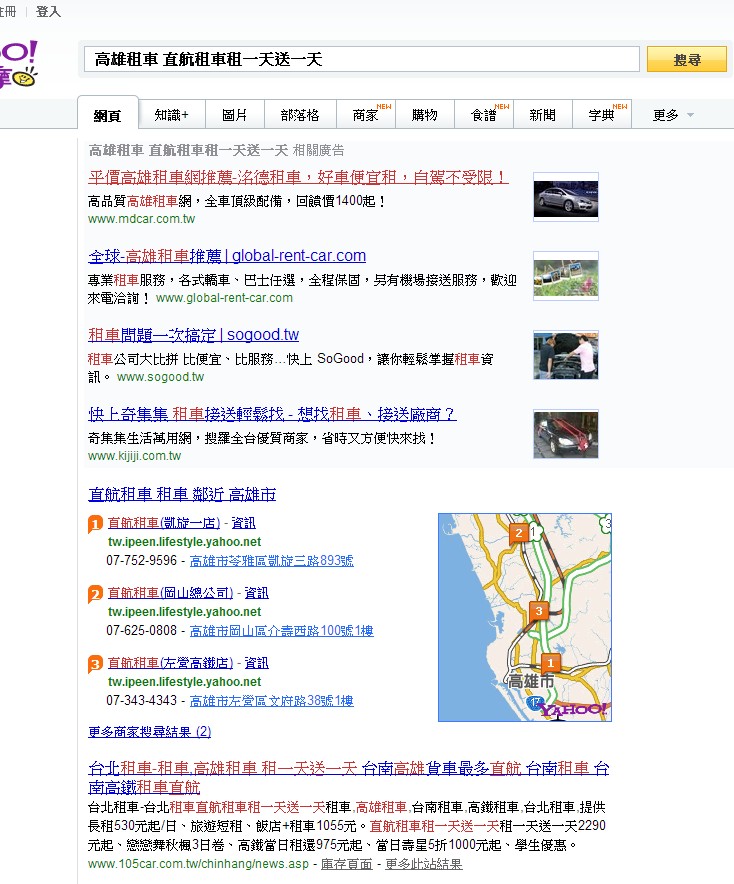Open address link 高雄市苓雅區凱旋三路893號
The height and width of the screenshot is (884, 734).
[271, 561]
